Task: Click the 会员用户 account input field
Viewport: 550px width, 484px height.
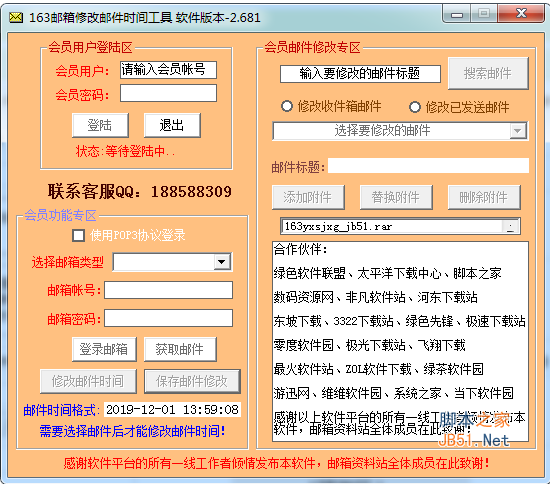Action: click(x=168, y=69)
